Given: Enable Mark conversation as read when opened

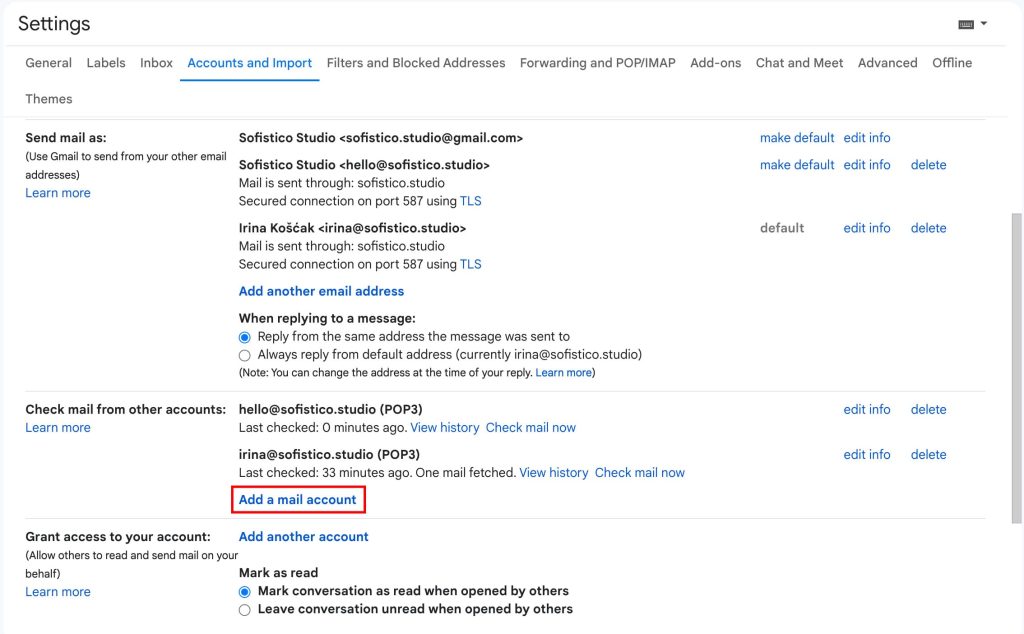Looking at the screenshot, I should [x=245, y=591].
